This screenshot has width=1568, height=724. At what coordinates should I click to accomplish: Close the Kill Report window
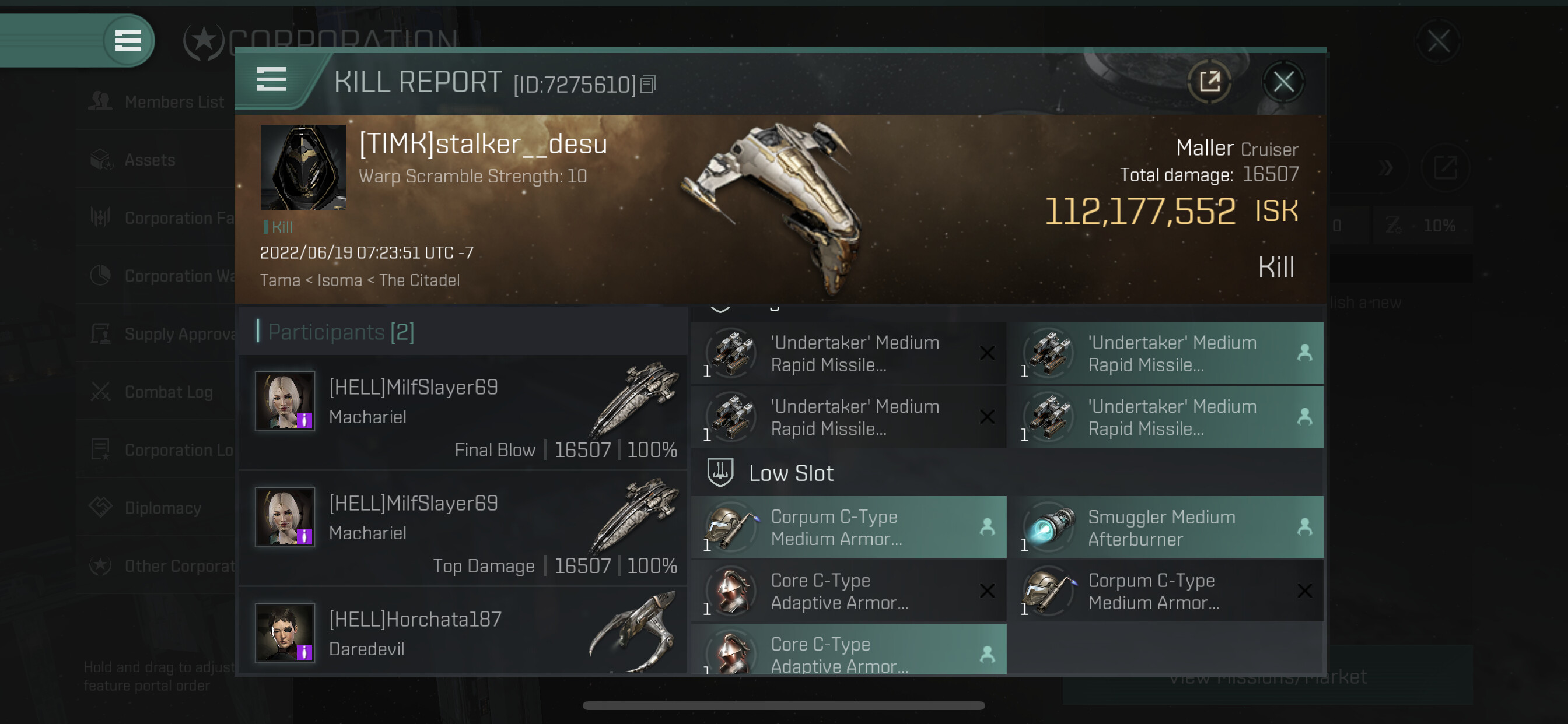pos(1283,82)
